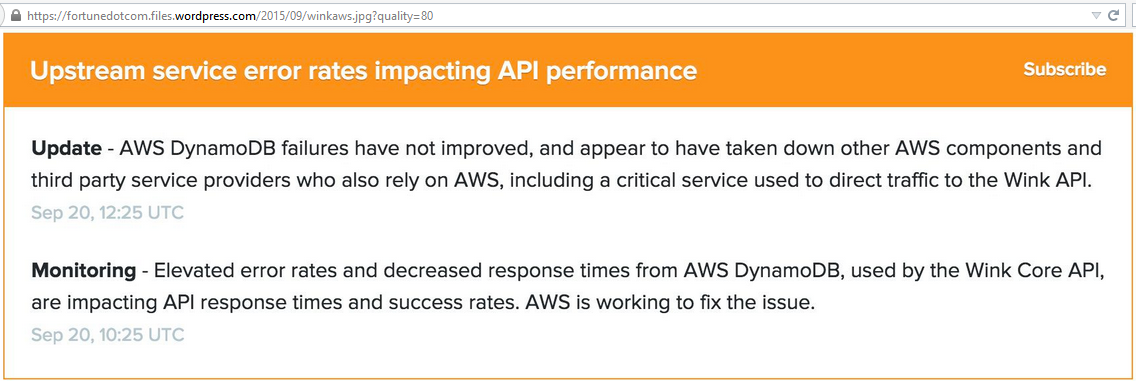
Task: Reload the page with the refresh icon
Action: point(1114,15)
